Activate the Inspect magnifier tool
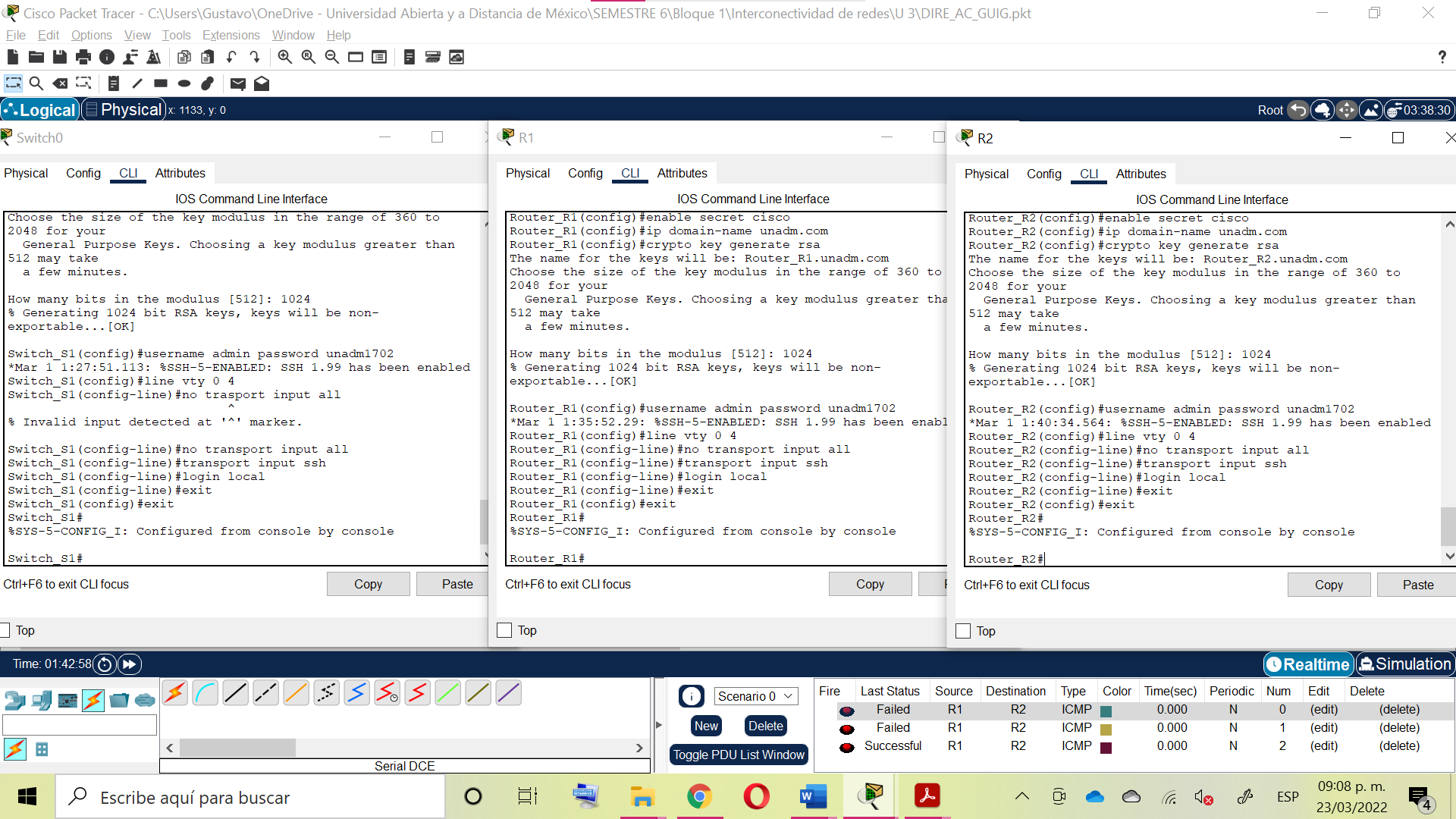The height and width of the screenshot is (819, 1456). click(36, 83)
